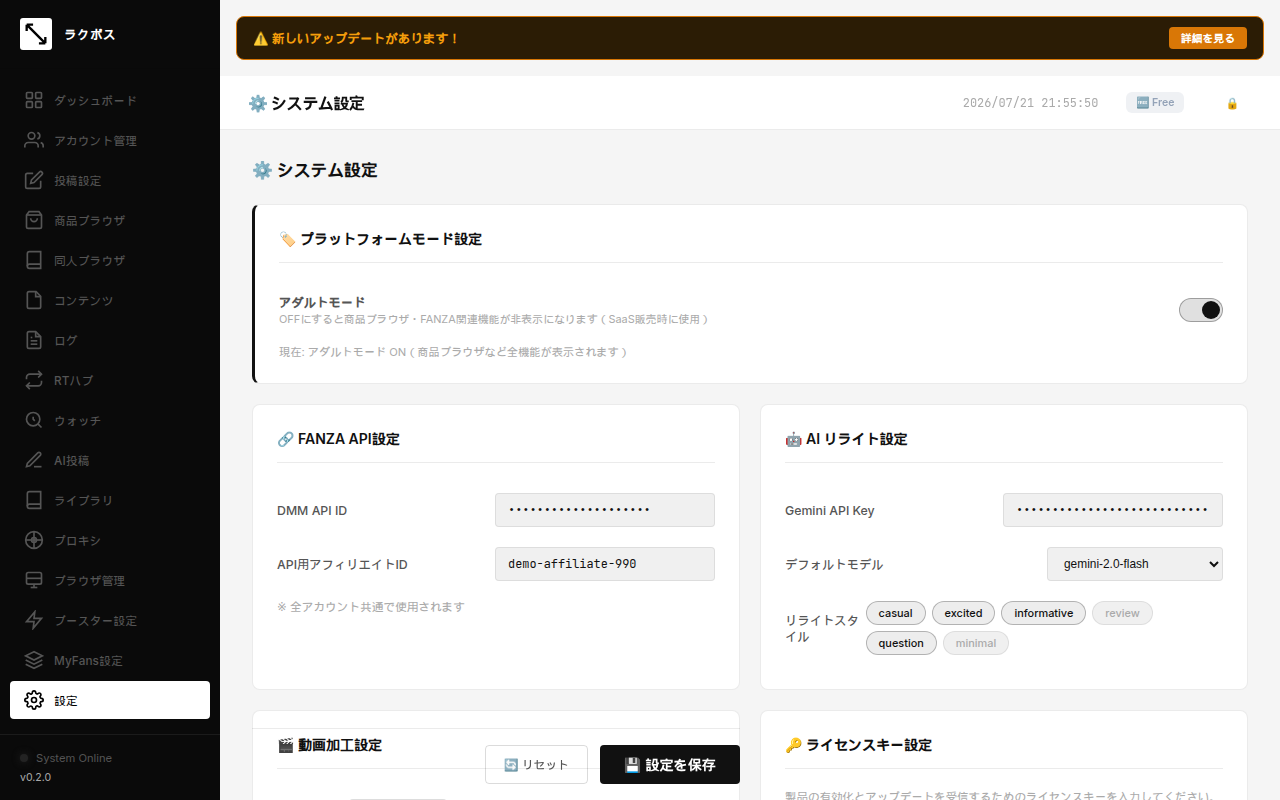The height and width of the screenshot is (800, 1280).
Task: Click the 動画加工設定 heading
Action: [x=329, y=745]
